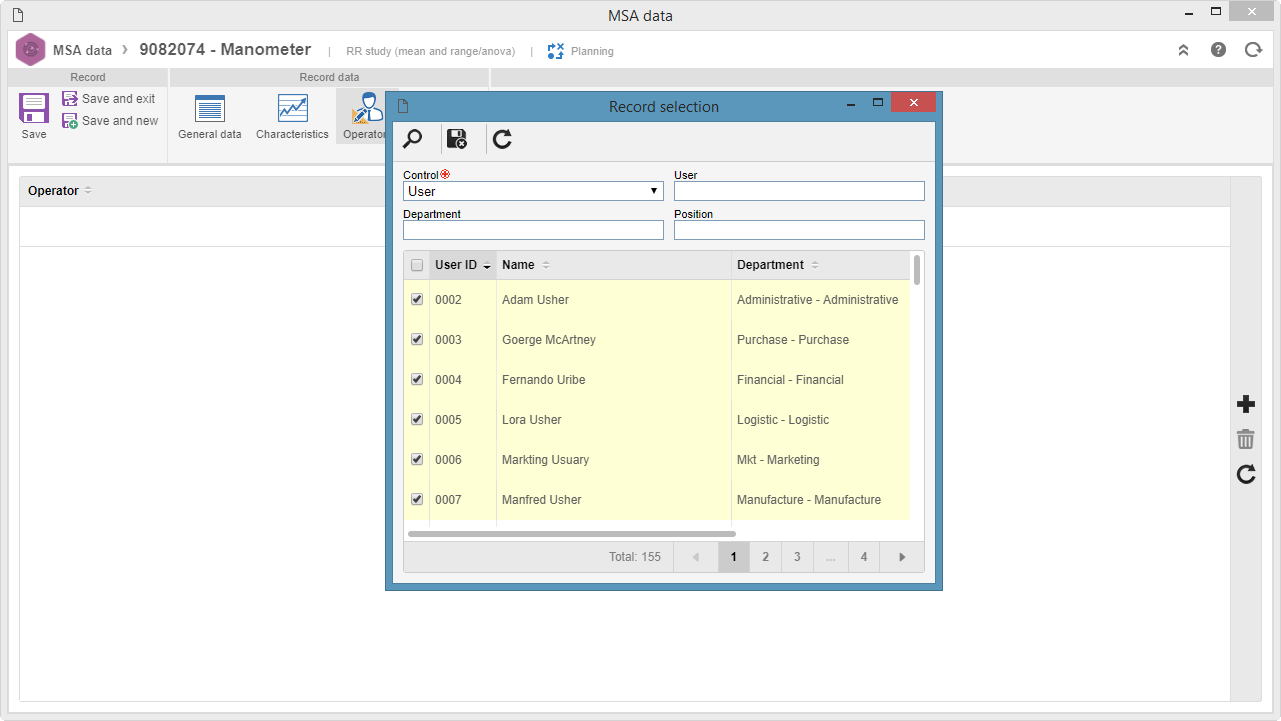Click Save and exit
The width and height of the screenshot is (1281, 721).
[x=109, y=99]
